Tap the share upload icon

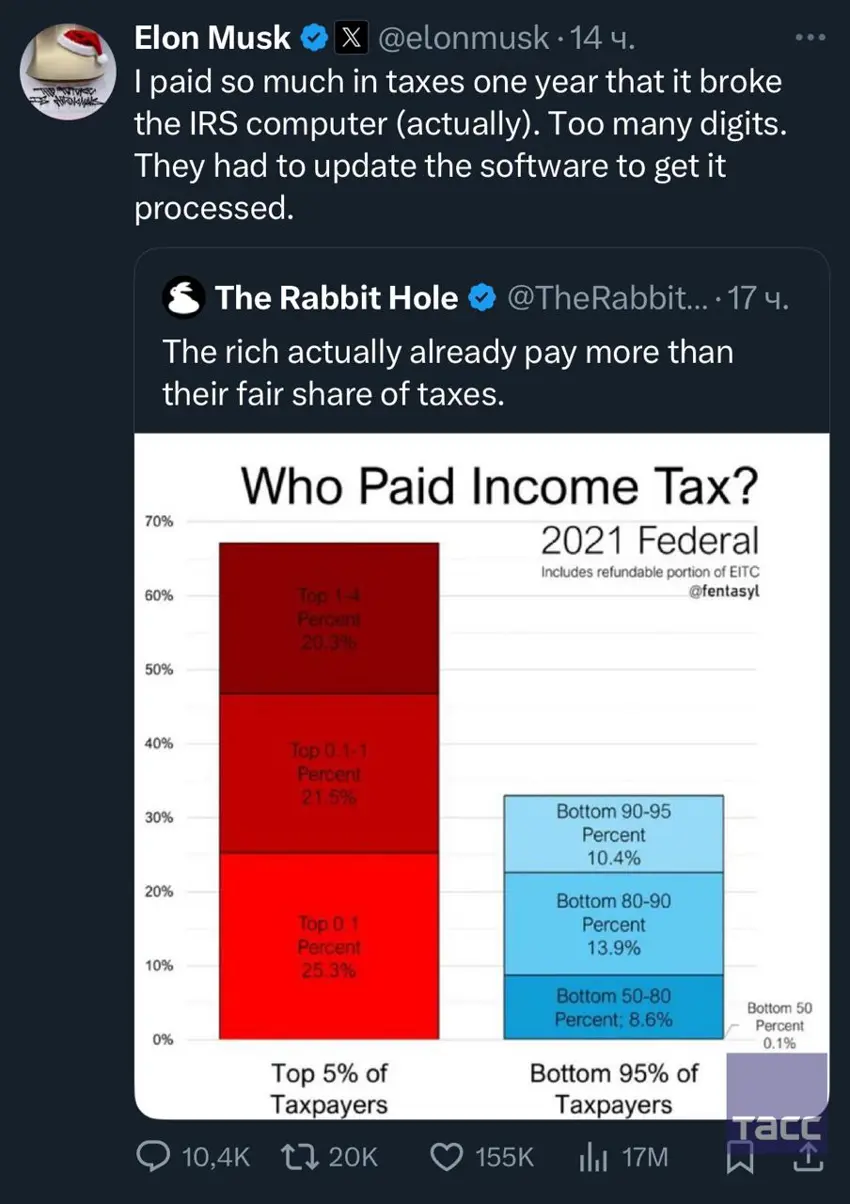[808, 1160]
